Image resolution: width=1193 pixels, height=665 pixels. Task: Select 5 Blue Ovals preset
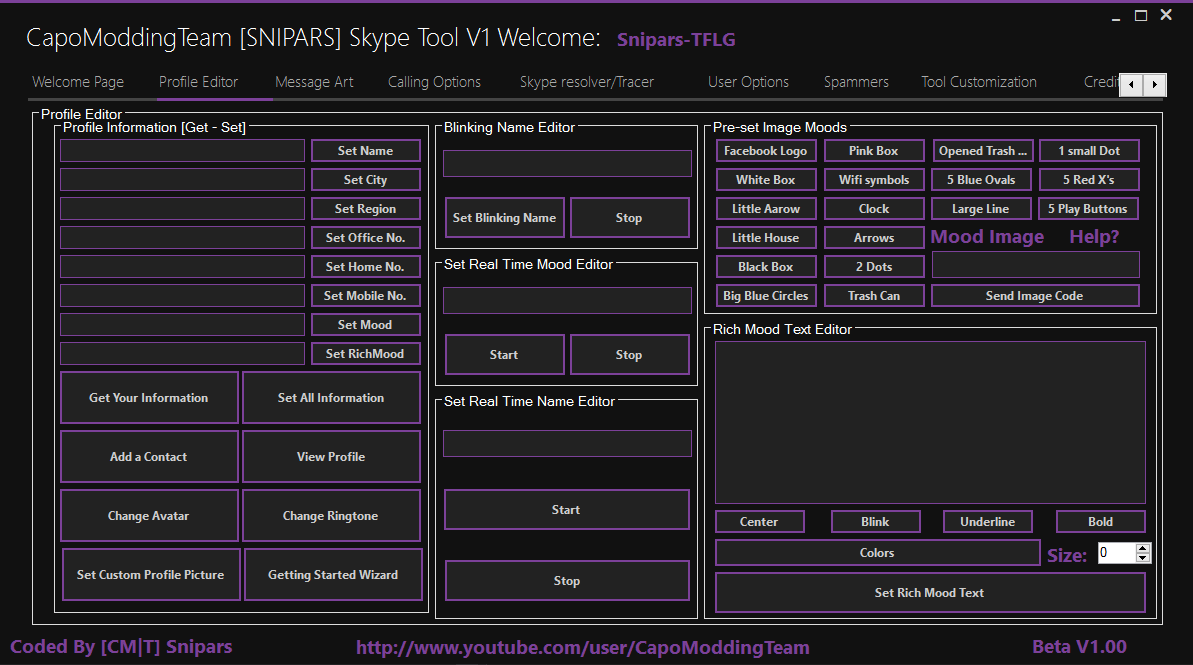(981, 180)
